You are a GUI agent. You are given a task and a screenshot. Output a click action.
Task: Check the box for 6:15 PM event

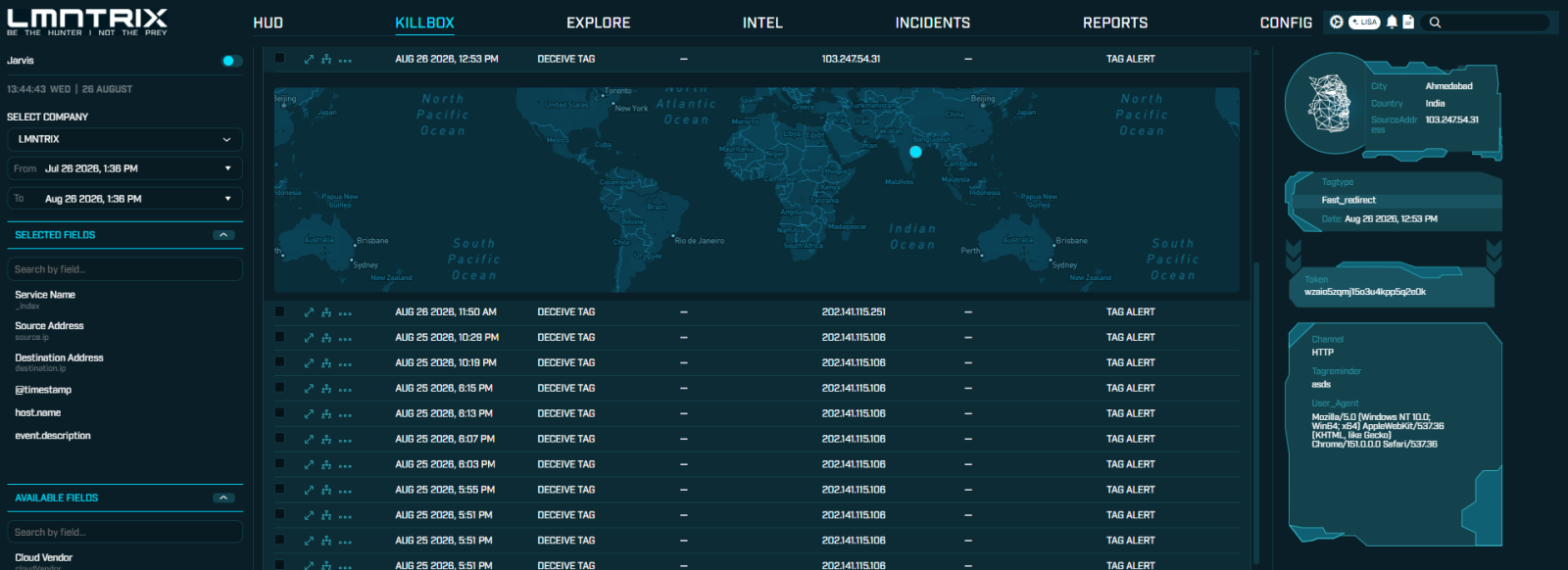coord(279,388)
